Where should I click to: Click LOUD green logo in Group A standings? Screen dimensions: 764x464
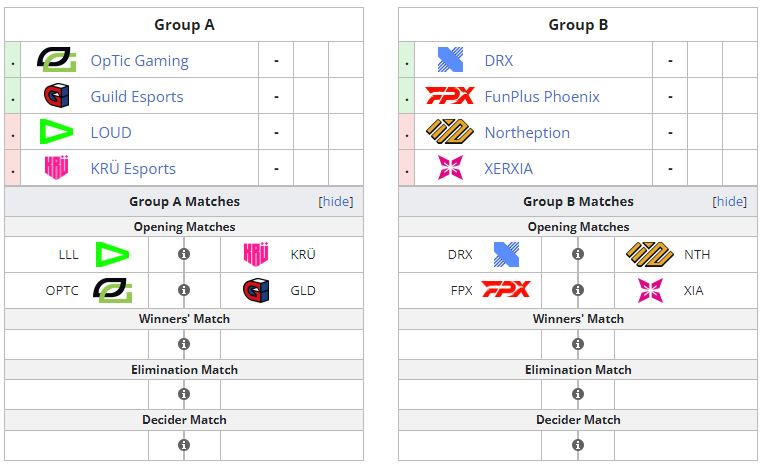[56, 132]
